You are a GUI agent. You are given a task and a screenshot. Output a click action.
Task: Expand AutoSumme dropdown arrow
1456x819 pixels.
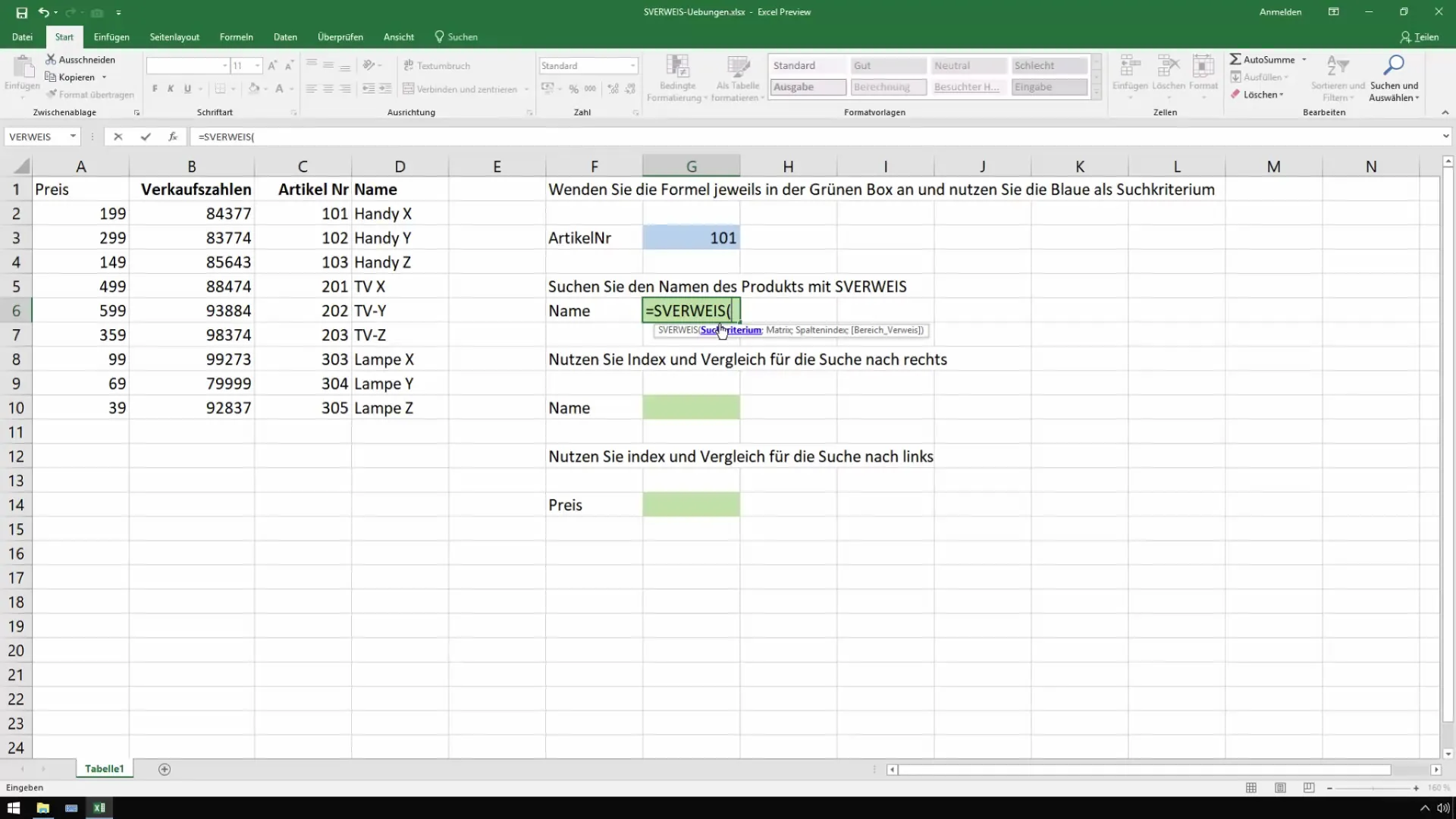1304,59
